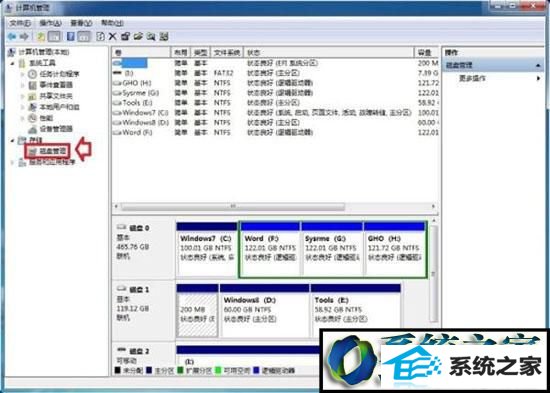Select 计算机管理(本地) root node
Image resolution: width=550 pixels, height=393 pixels.
pos(43,52)
